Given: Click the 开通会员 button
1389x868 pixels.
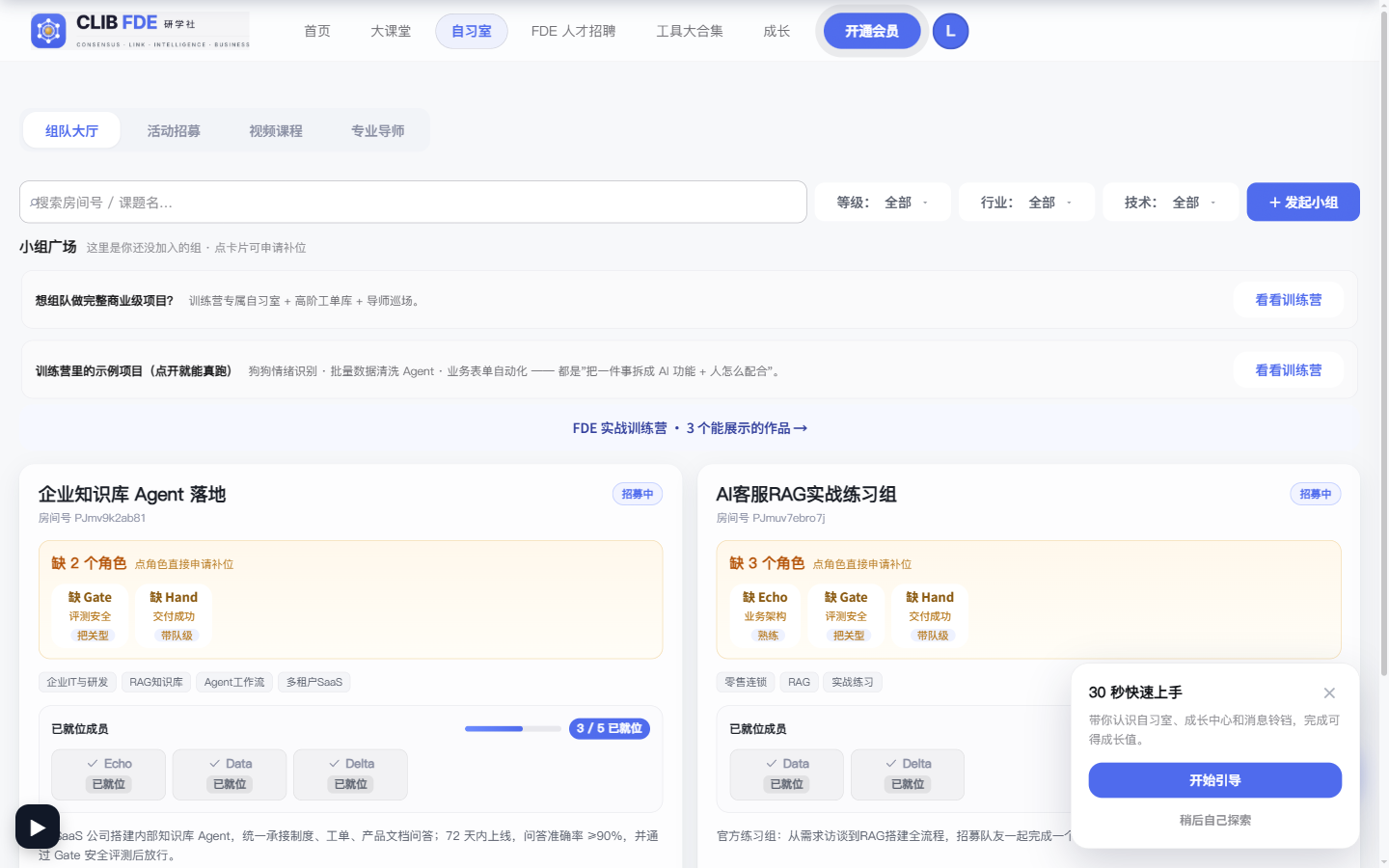Looking at the screenshot, I should click(872, 31).
